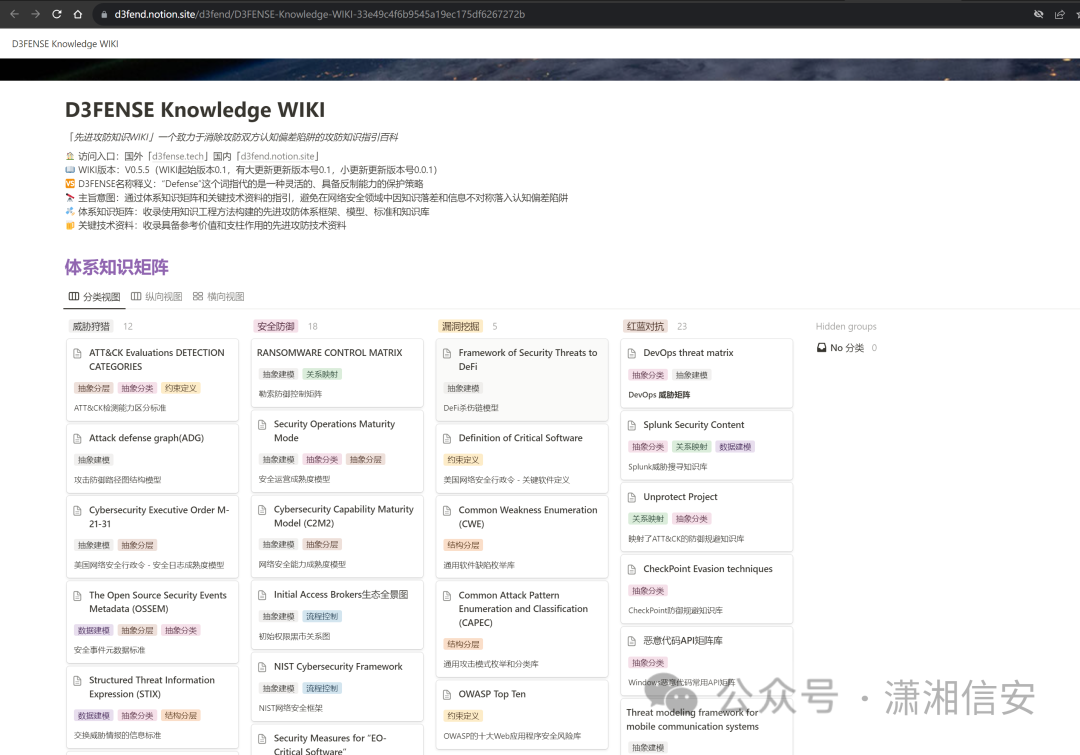The image size is (1080, 755).
Task: Click 数据建模 tag on OSSEM card
Action: pos(94,631)
